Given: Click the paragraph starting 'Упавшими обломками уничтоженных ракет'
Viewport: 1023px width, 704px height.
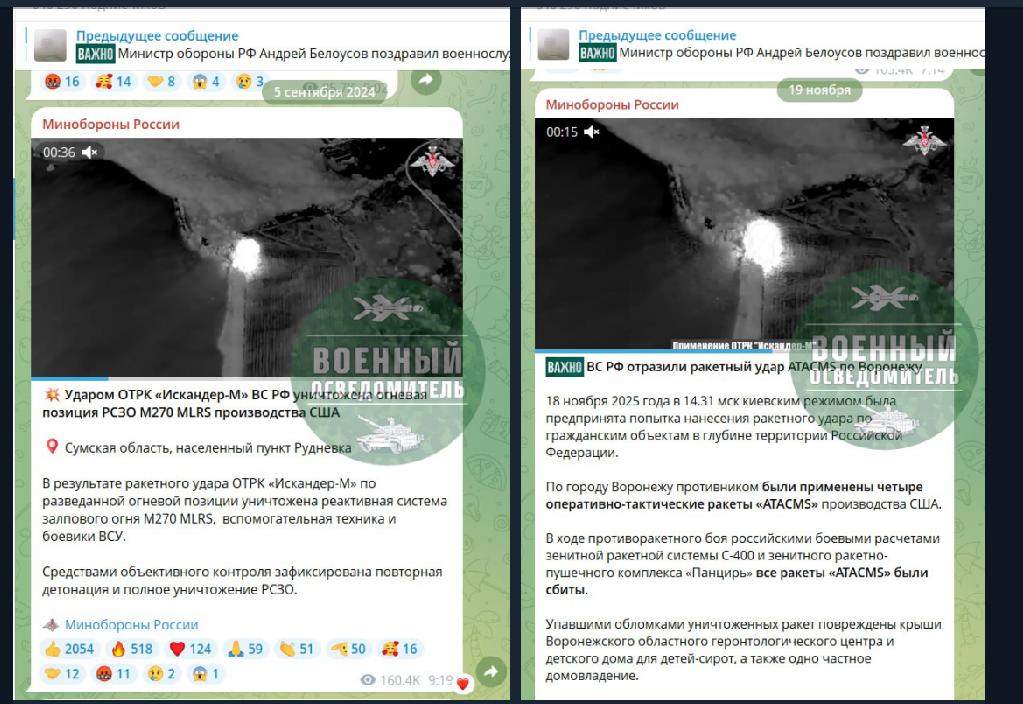Looking at the screenshot, I should pyautogui.click(x=743, y=650).
